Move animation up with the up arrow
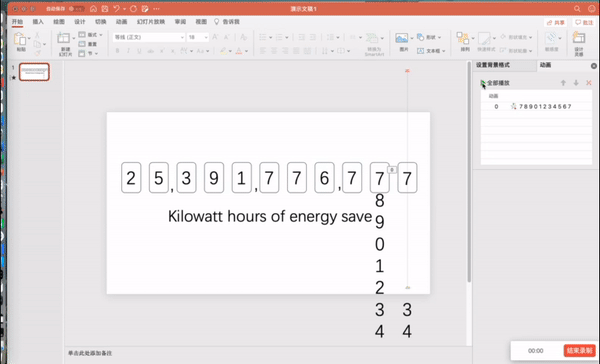 pos(563,83)
